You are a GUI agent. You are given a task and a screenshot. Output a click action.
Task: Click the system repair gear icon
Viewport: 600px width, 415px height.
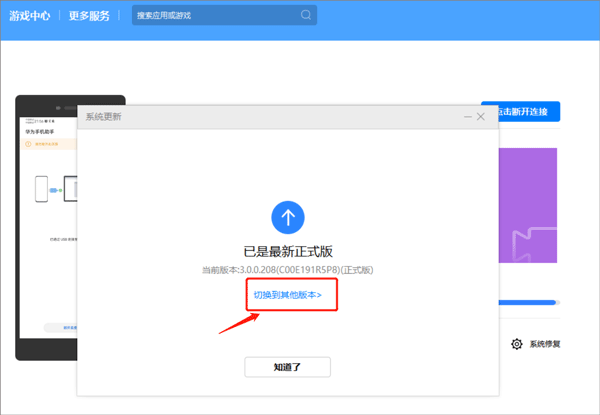click(x=516, y=344)
